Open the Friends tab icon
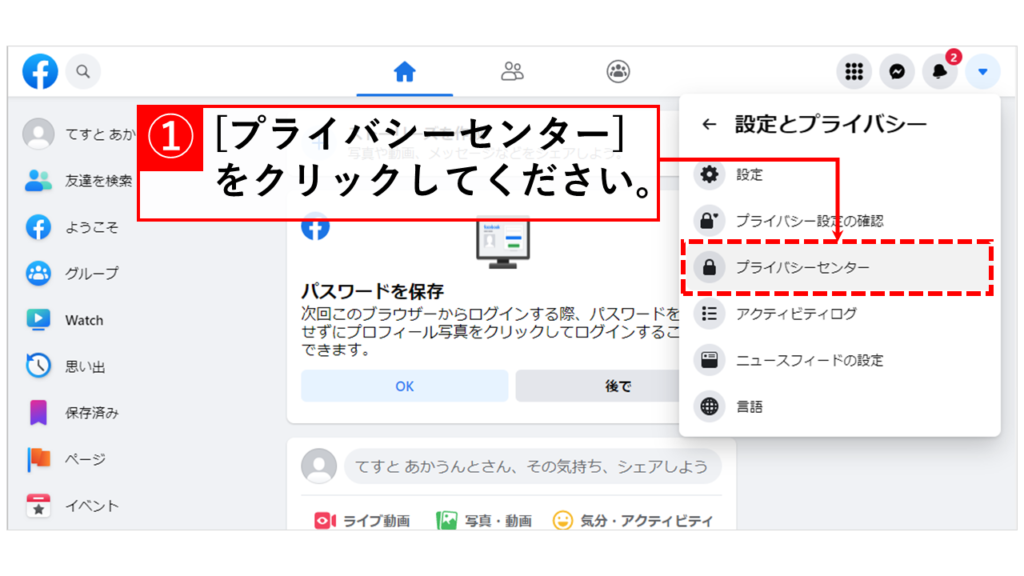1024x576 pixels. click(x=512, y=71)
